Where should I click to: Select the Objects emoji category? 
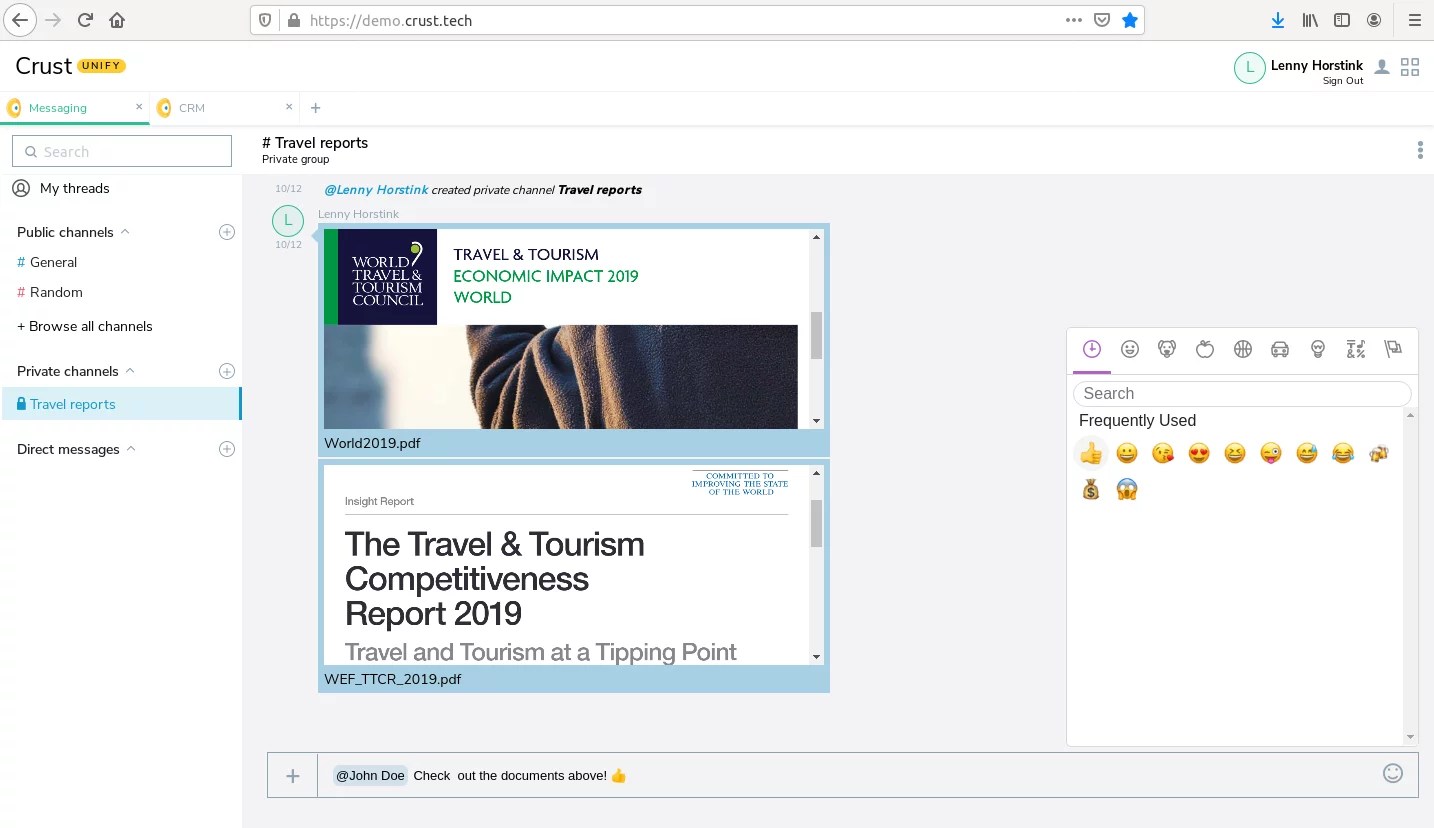[x=1318, y=349]
